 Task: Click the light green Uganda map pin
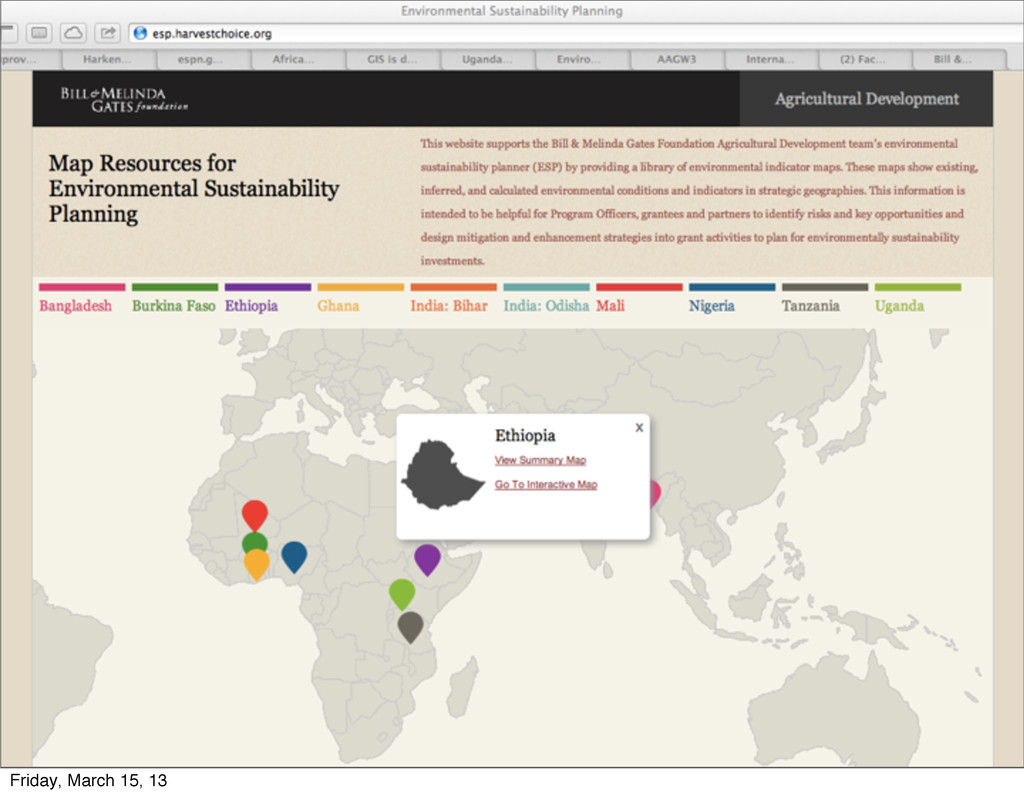pyautogui.click(x=402, y=593)
